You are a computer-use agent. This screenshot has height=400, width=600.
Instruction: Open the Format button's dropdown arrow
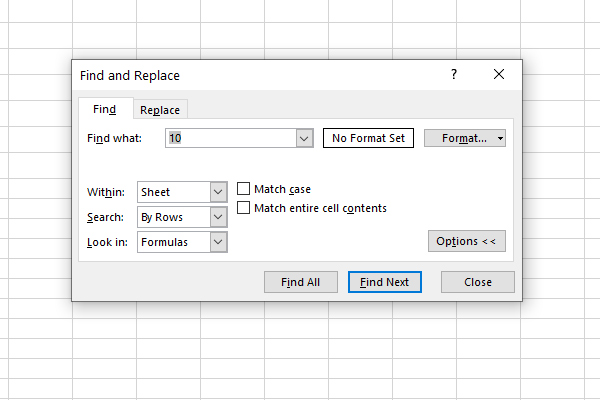[499, 138]
